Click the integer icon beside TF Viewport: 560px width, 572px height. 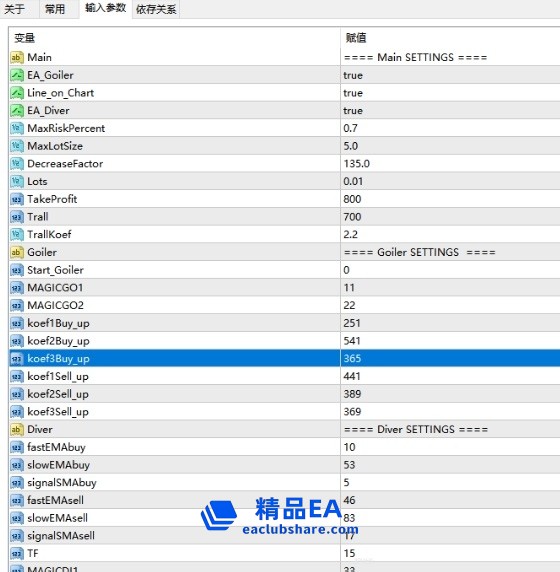click(x=16, y=553)
